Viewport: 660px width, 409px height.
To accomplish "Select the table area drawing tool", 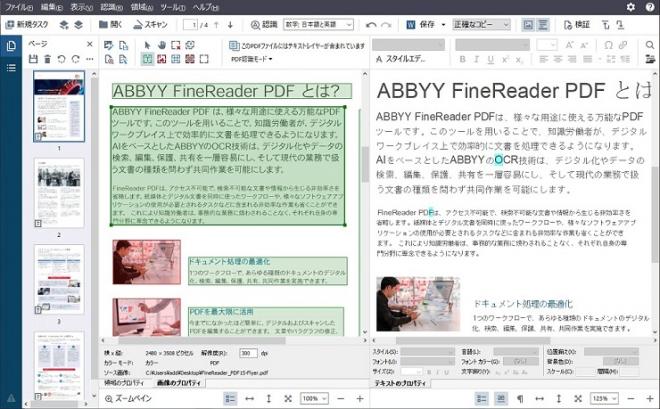I will 176,59.
